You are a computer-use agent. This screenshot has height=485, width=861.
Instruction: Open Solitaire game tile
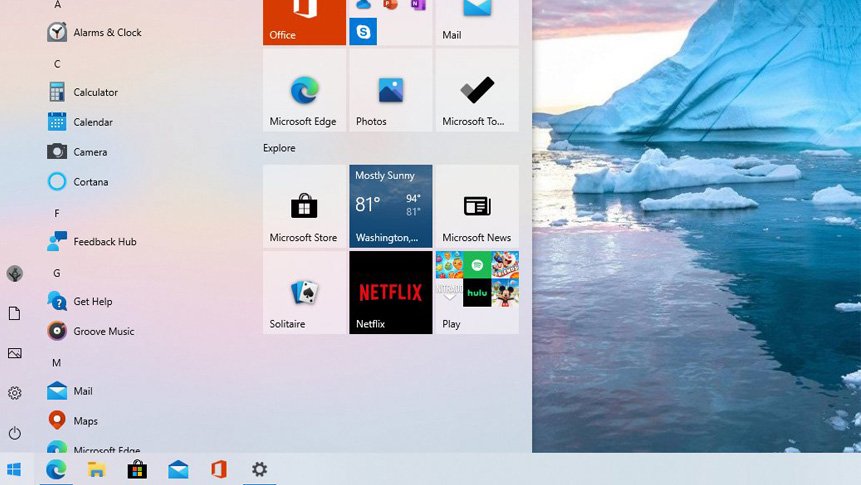pyautogui.click(x=304, y=292)
